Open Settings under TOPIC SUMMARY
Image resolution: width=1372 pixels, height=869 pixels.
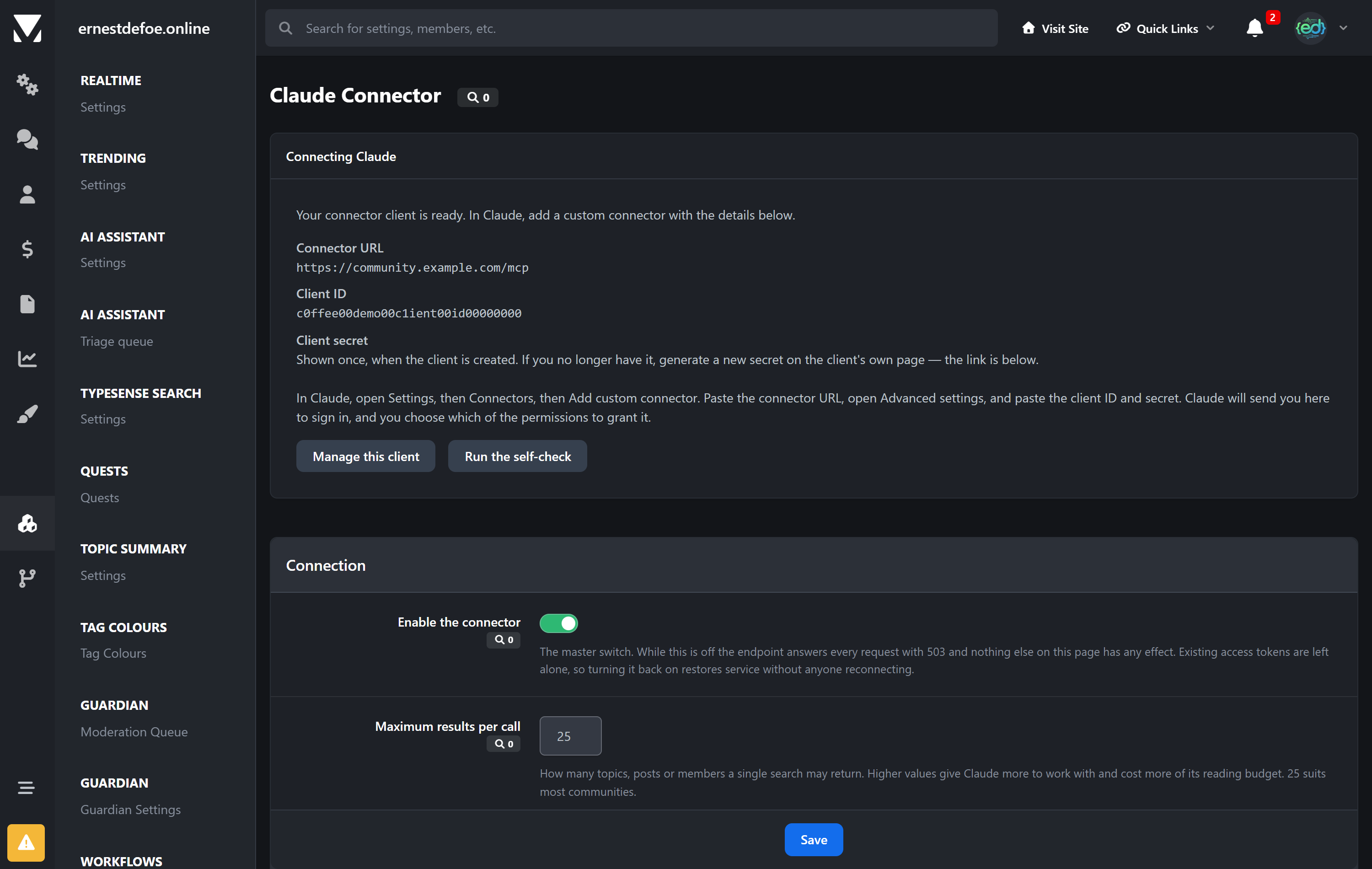pos(103,575)
